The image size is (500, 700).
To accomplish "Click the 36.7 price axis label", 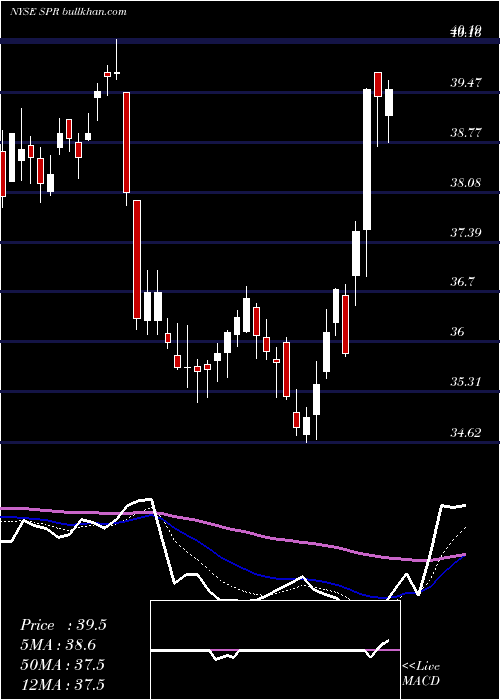I will coord(462,282).
